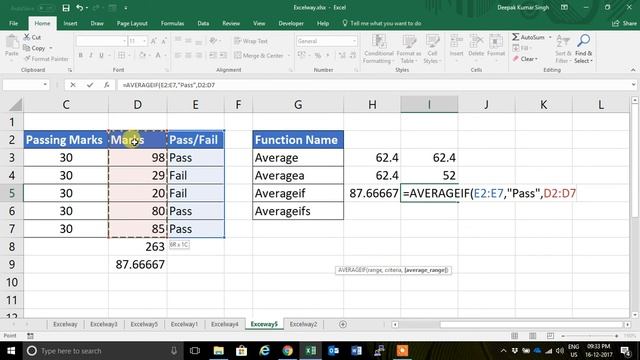
Task: Open the font size dropdown
Action: click(x=144, y=41)
